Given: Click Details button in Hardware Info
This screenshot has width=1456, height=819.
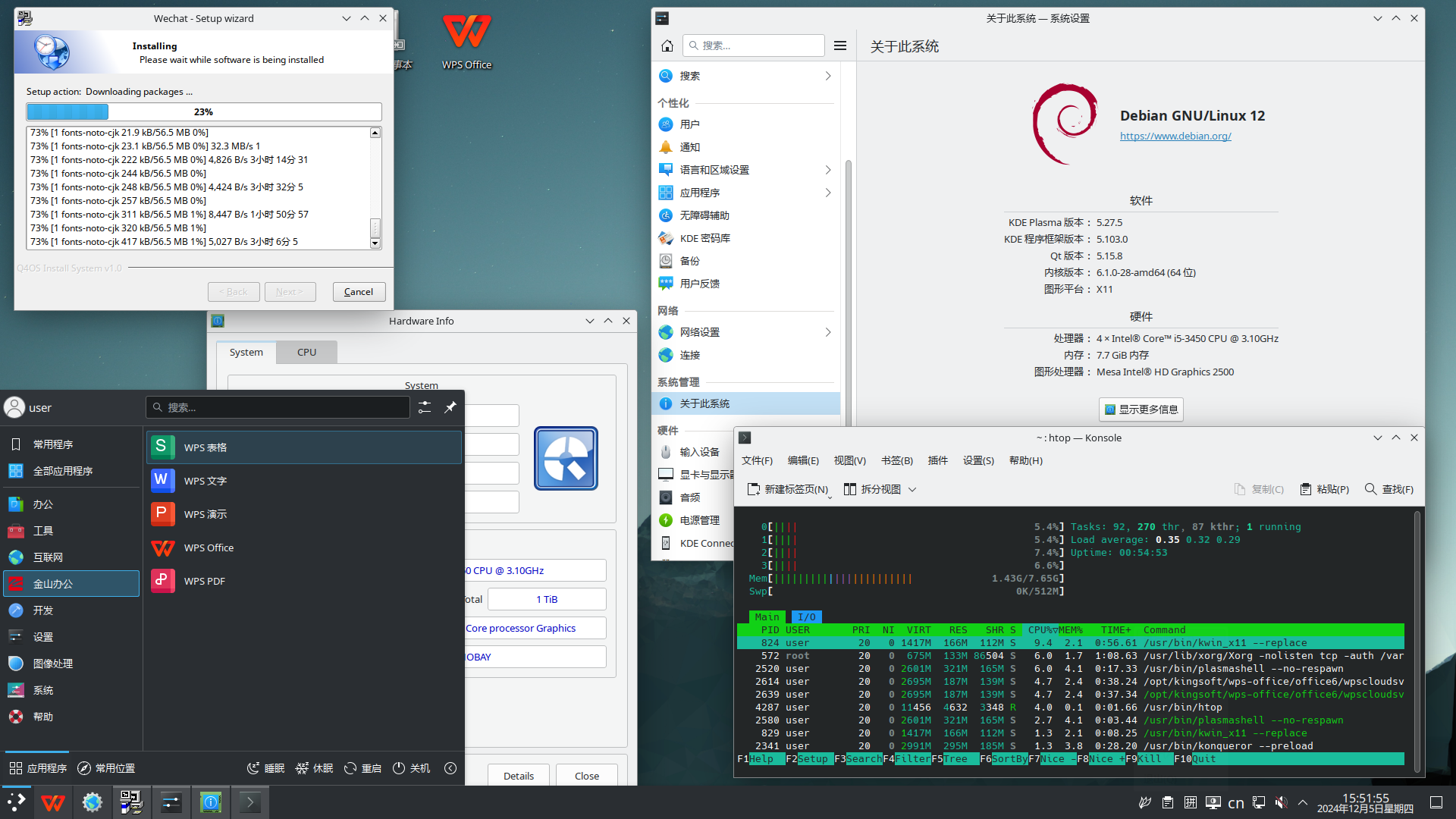Looking at the screenshot, I should [x=519, y=776].
